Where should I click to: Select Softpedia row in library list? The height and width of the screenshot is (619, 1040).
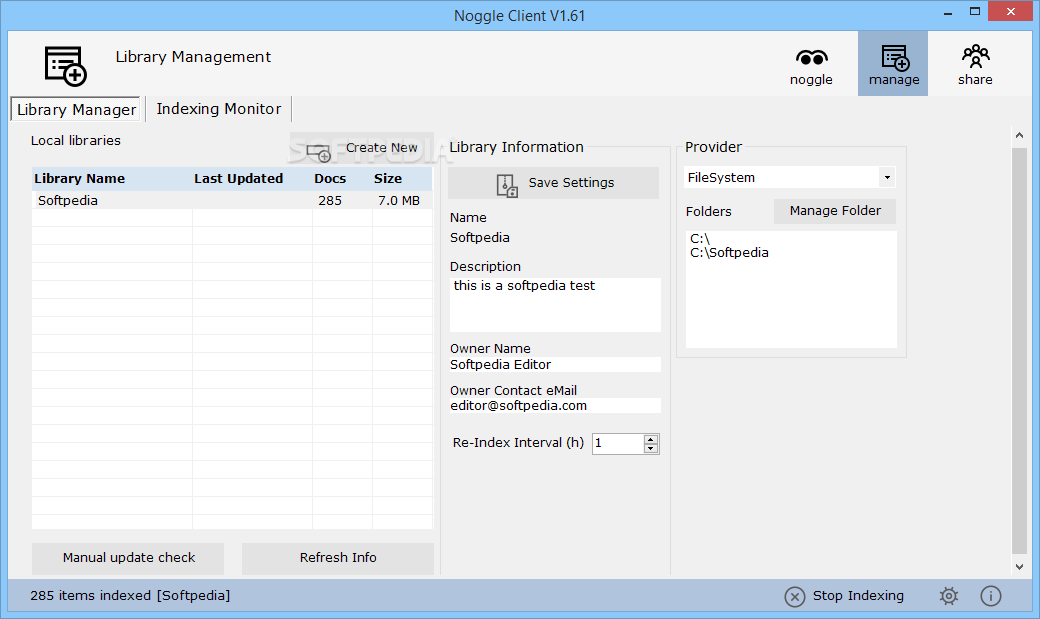[x=232, y=200]
